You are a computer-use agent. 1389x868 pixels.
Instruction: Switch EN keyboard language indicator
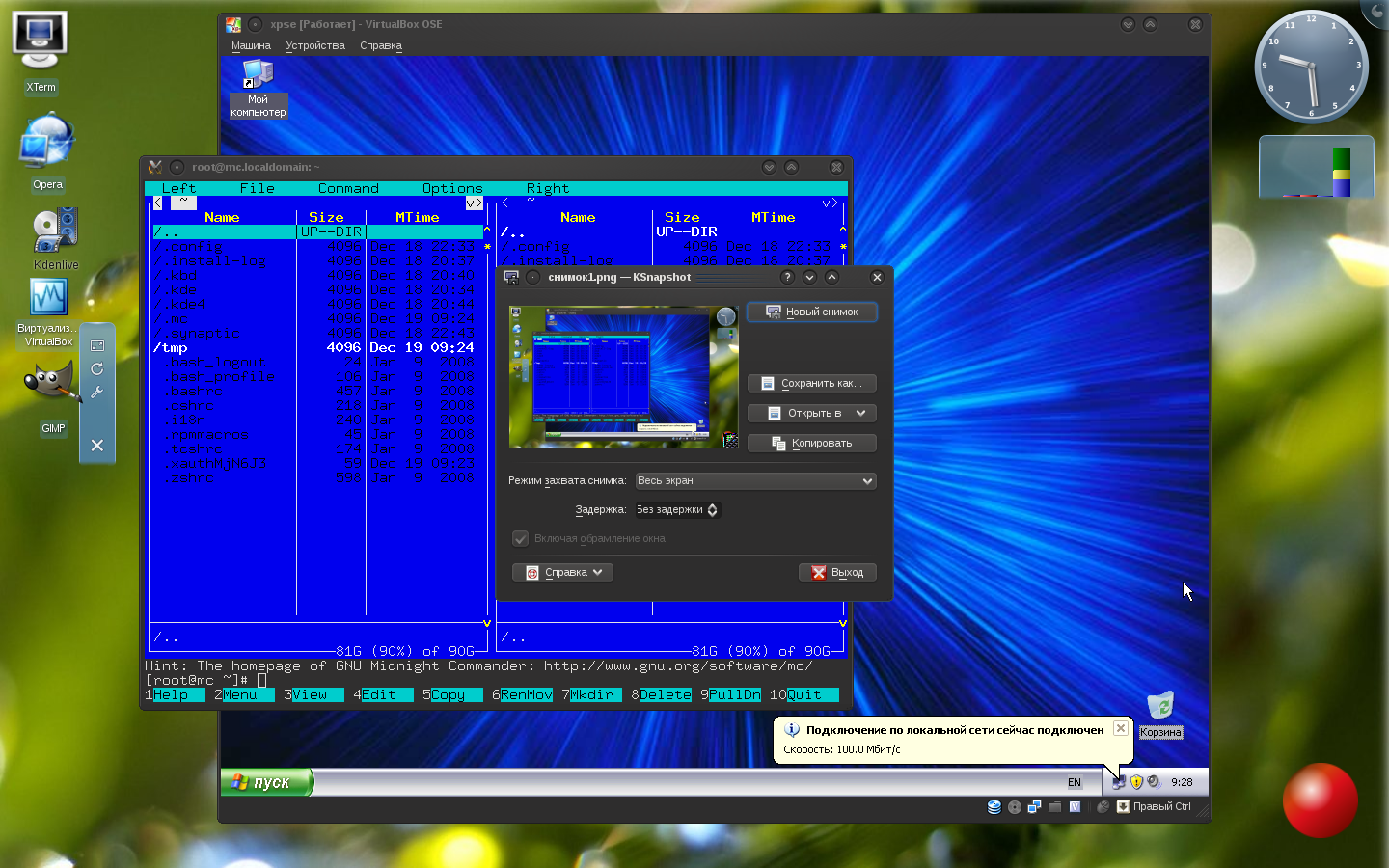[1074, 782]
